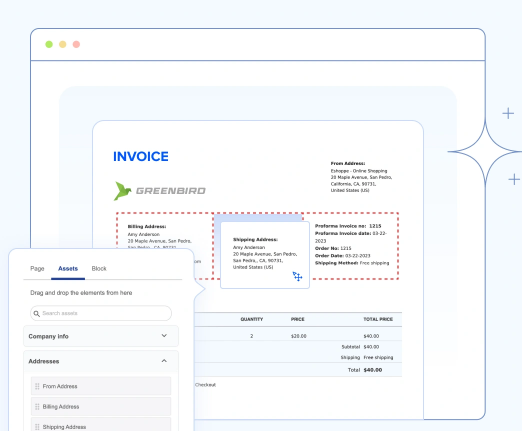This screenshot has width=522, height=431.
Task: Click the QUANTITY column header
Action: tap(252, 319)
